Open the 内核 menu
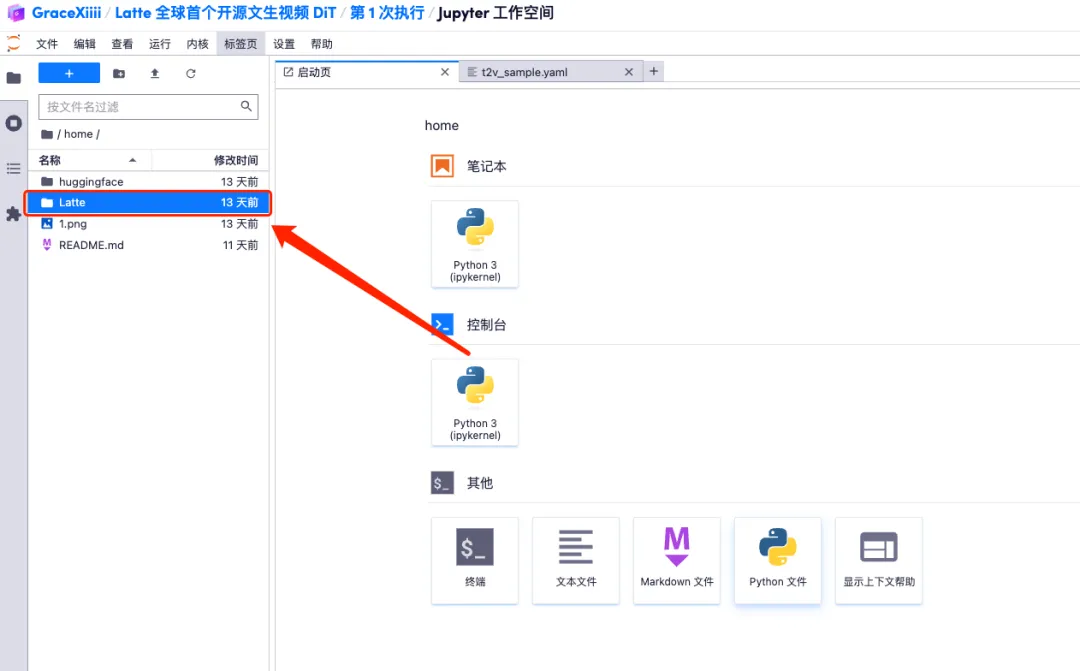This screenshot has width=1080, height=671. [198, 44]
